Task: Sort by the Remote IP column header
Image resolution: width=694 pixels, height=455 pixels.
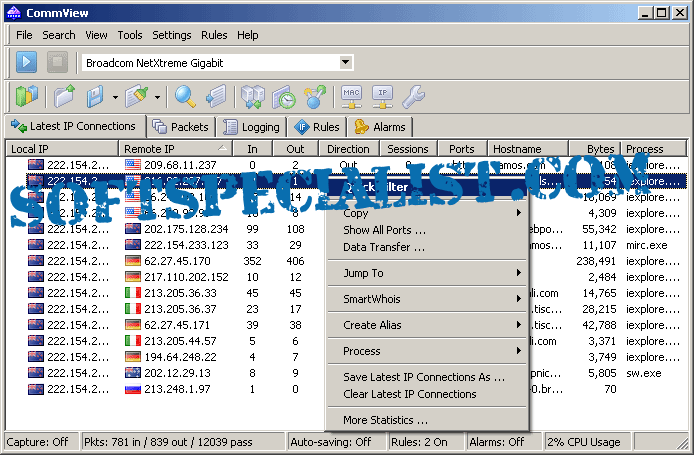Action: pyautogui.click(x=178, y=149)
